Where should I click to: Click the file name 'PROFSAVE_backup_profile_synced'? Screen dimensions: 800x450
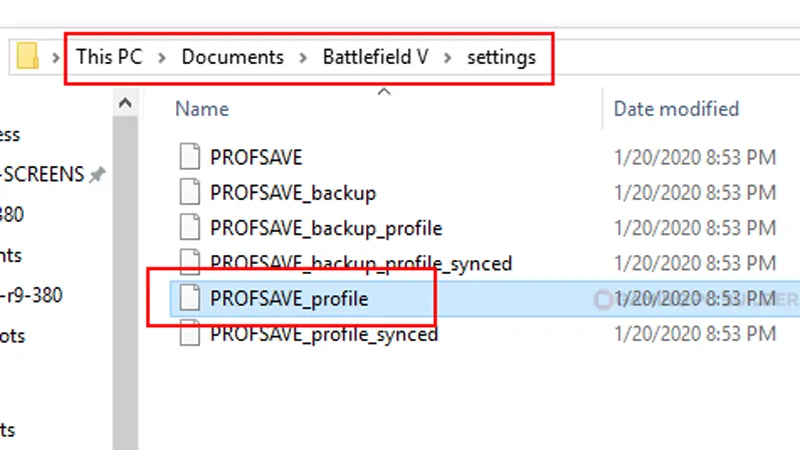click(x=361, y=263)
